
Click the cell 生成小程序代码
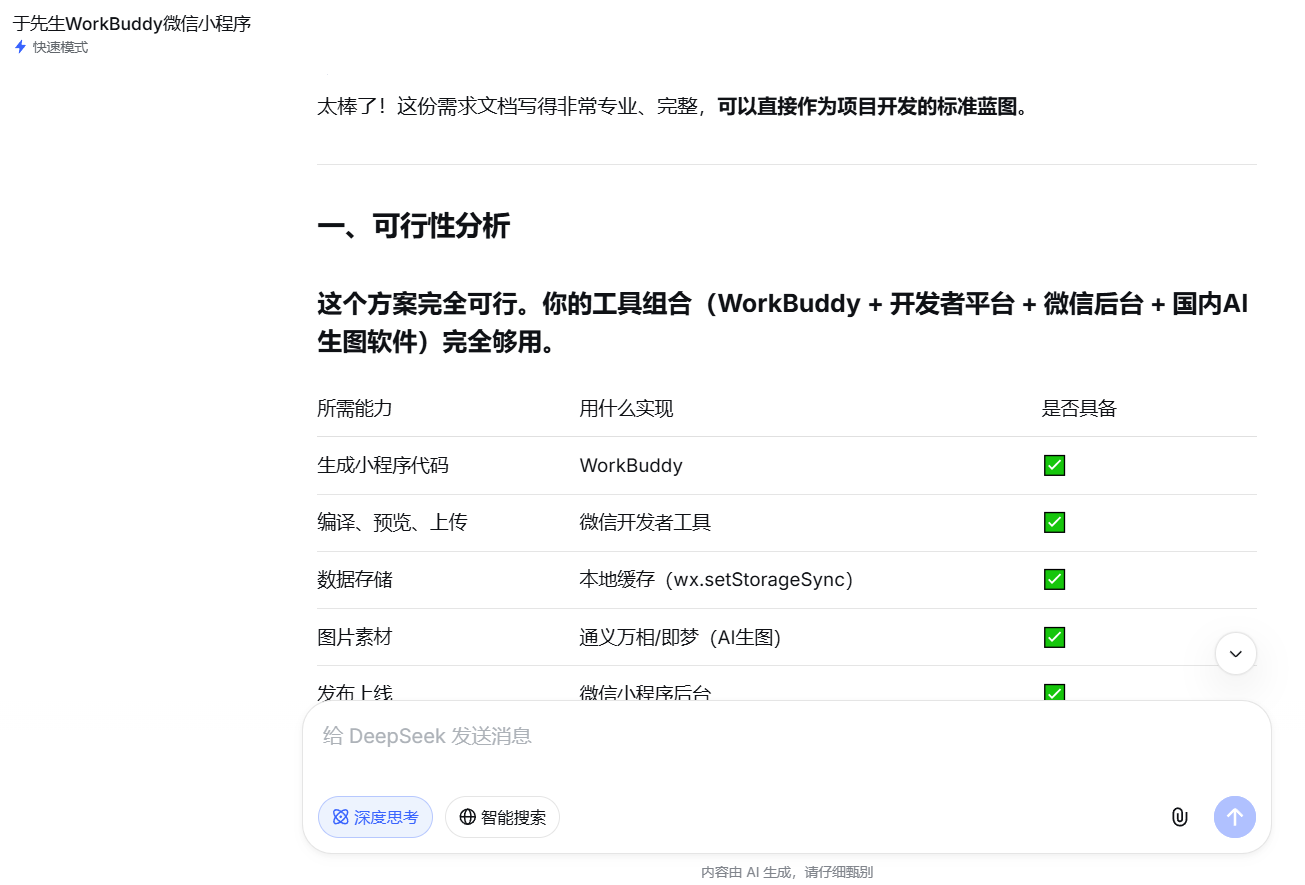[383, 465]
